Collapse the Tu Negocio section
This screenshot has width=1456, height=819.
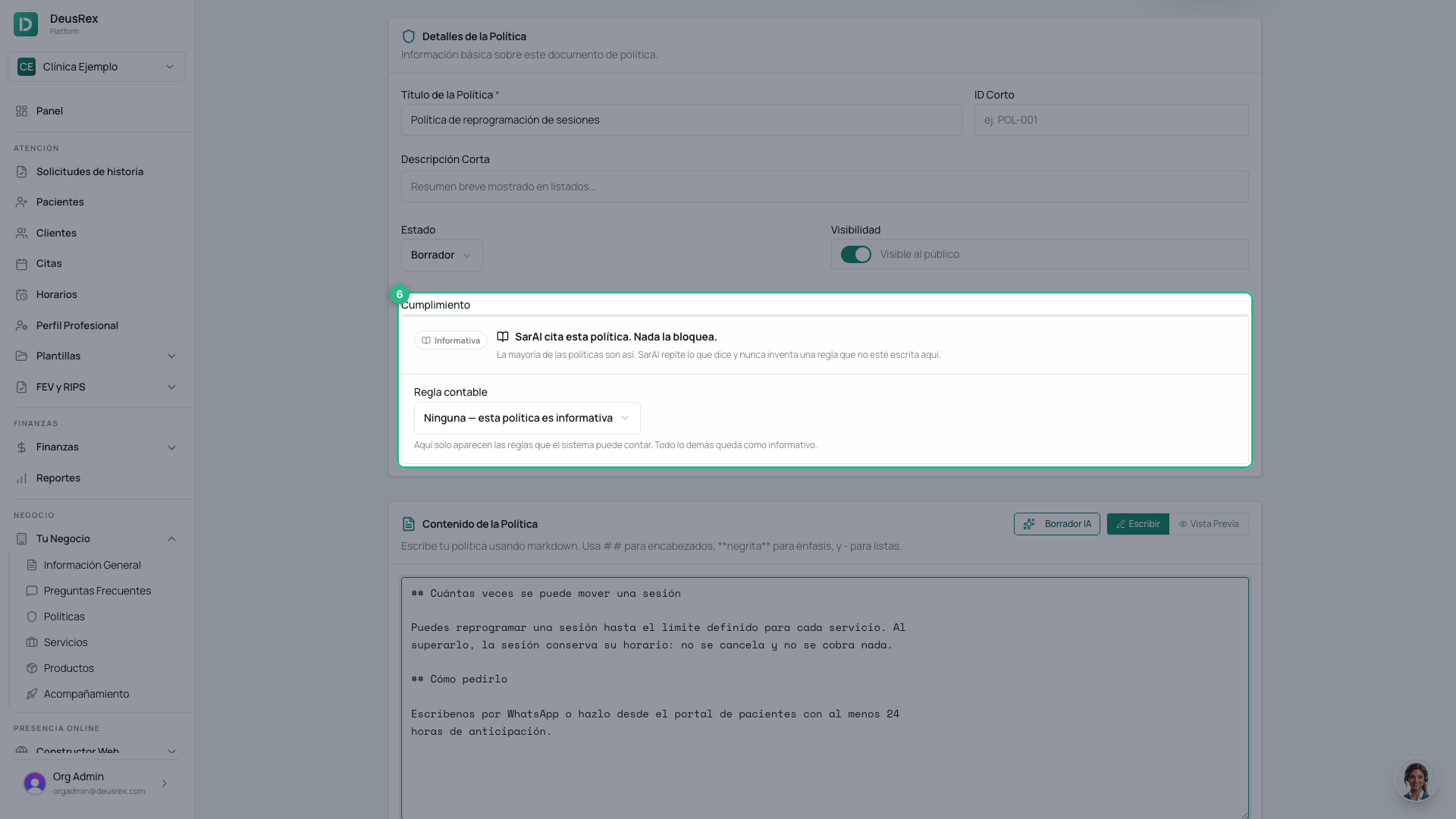click(96, 538)
